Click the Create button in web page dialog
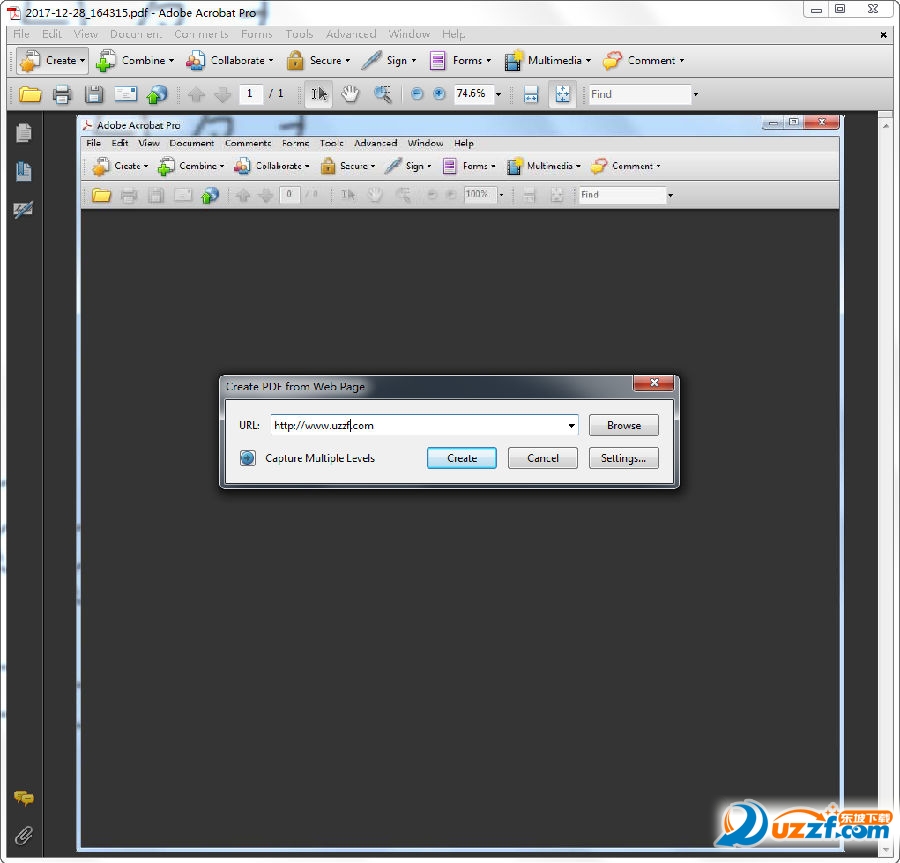 point(461,458)
